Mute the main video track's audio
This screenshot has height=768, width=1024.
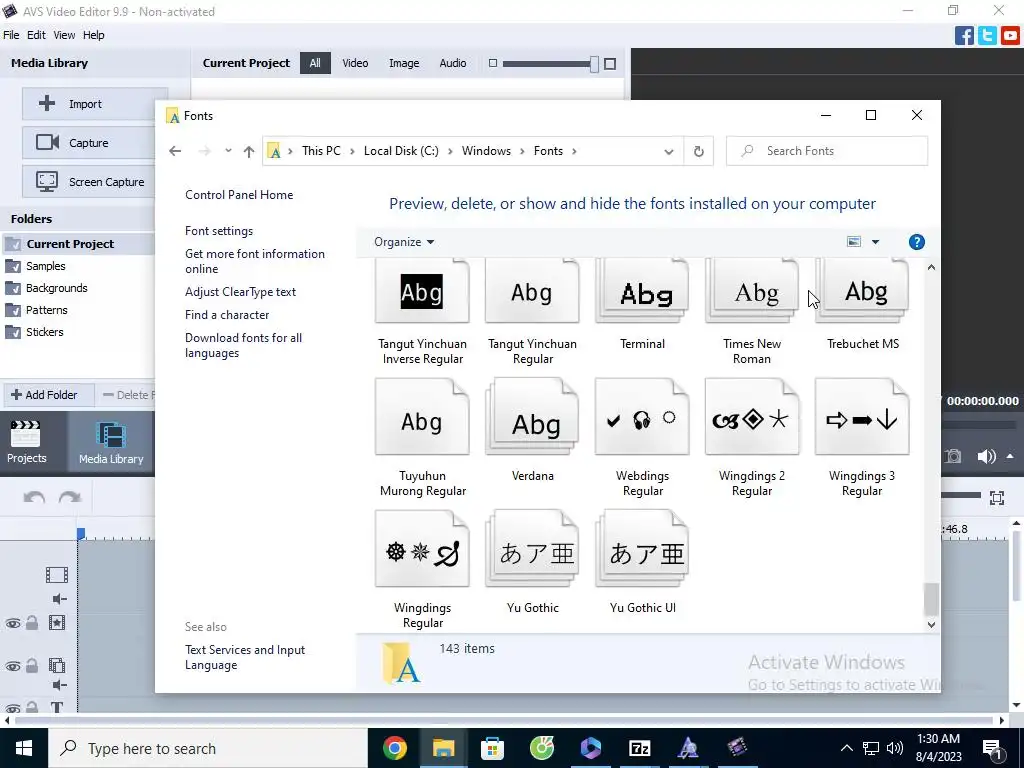pos(59,599)
